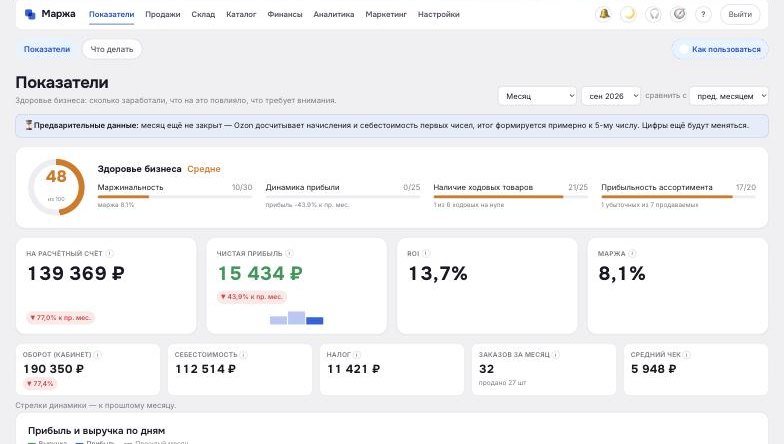The height and width of the screenshot is (444, 784).
Task: Click Как пользоваться button
Action: click(720, 49)
